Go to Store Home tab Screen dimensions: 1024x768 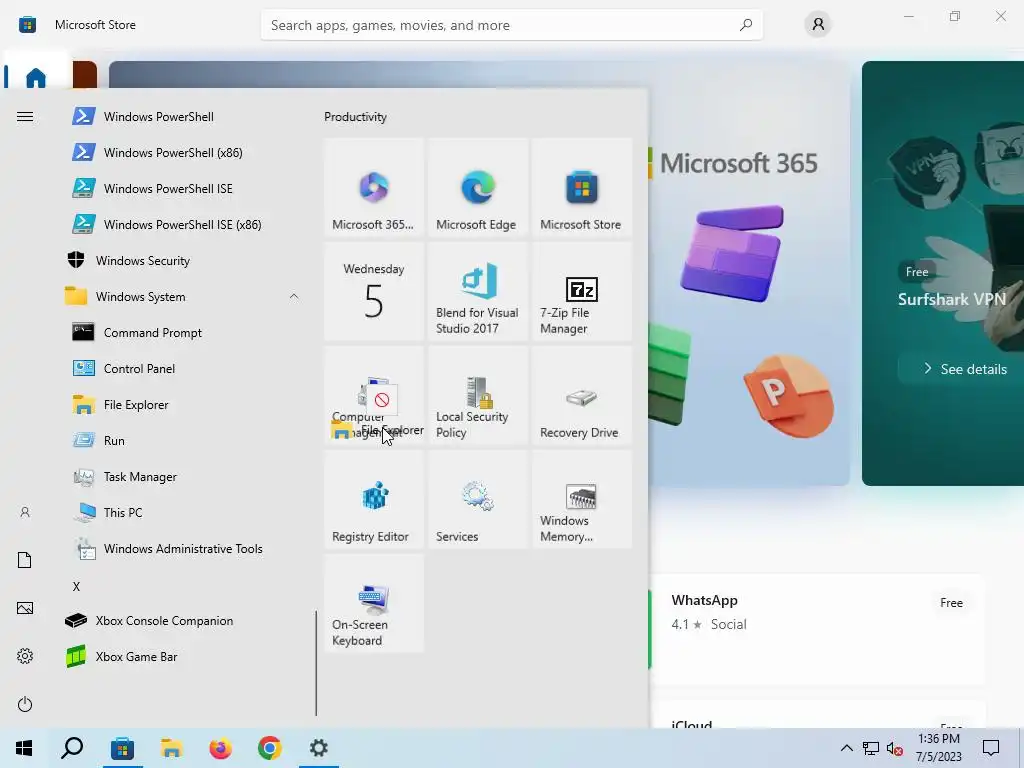(35, 78)
